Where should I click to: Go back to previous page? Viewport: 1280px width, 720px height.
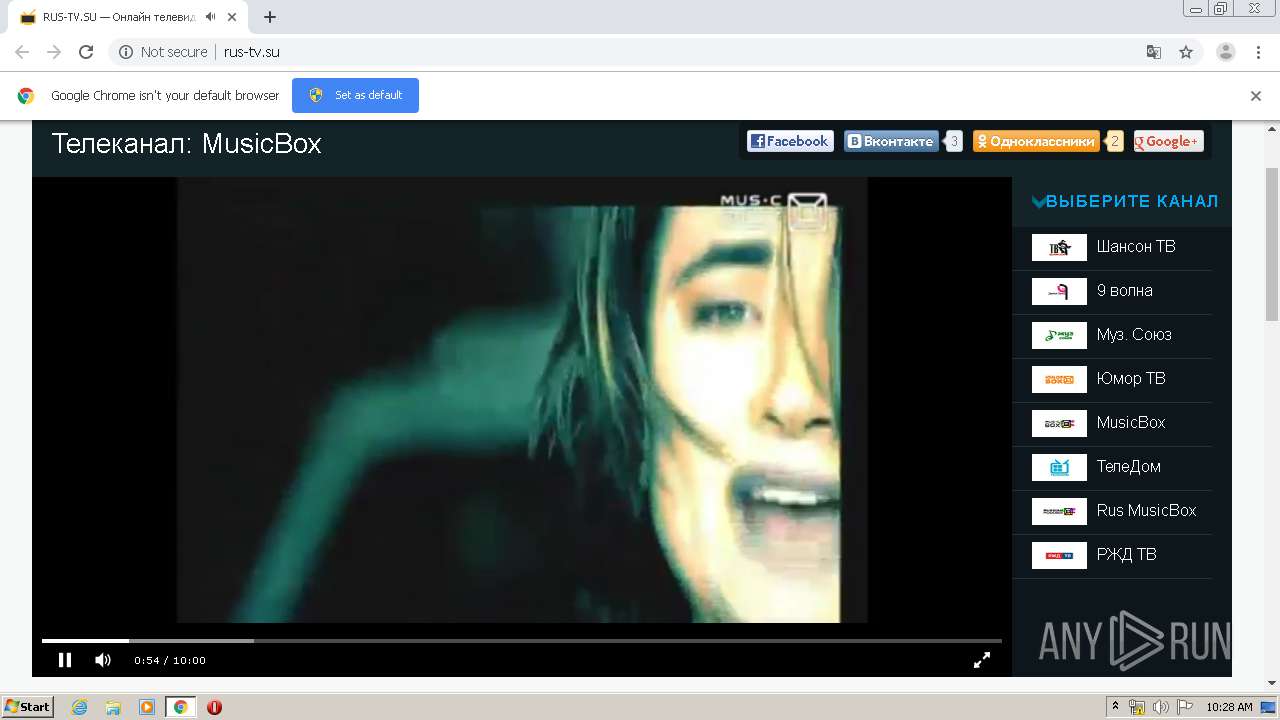coord(22,52)
